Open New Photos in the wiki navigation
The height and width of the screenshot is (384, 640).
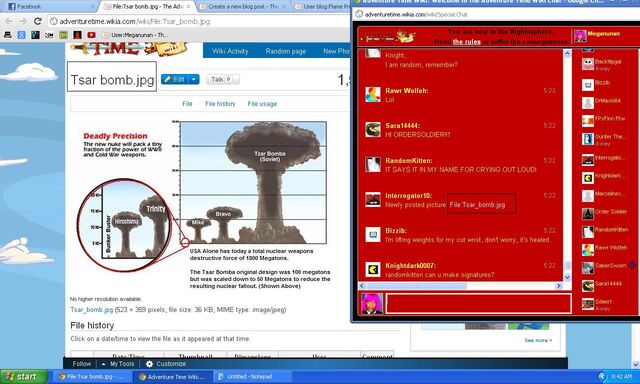[336, 51]
